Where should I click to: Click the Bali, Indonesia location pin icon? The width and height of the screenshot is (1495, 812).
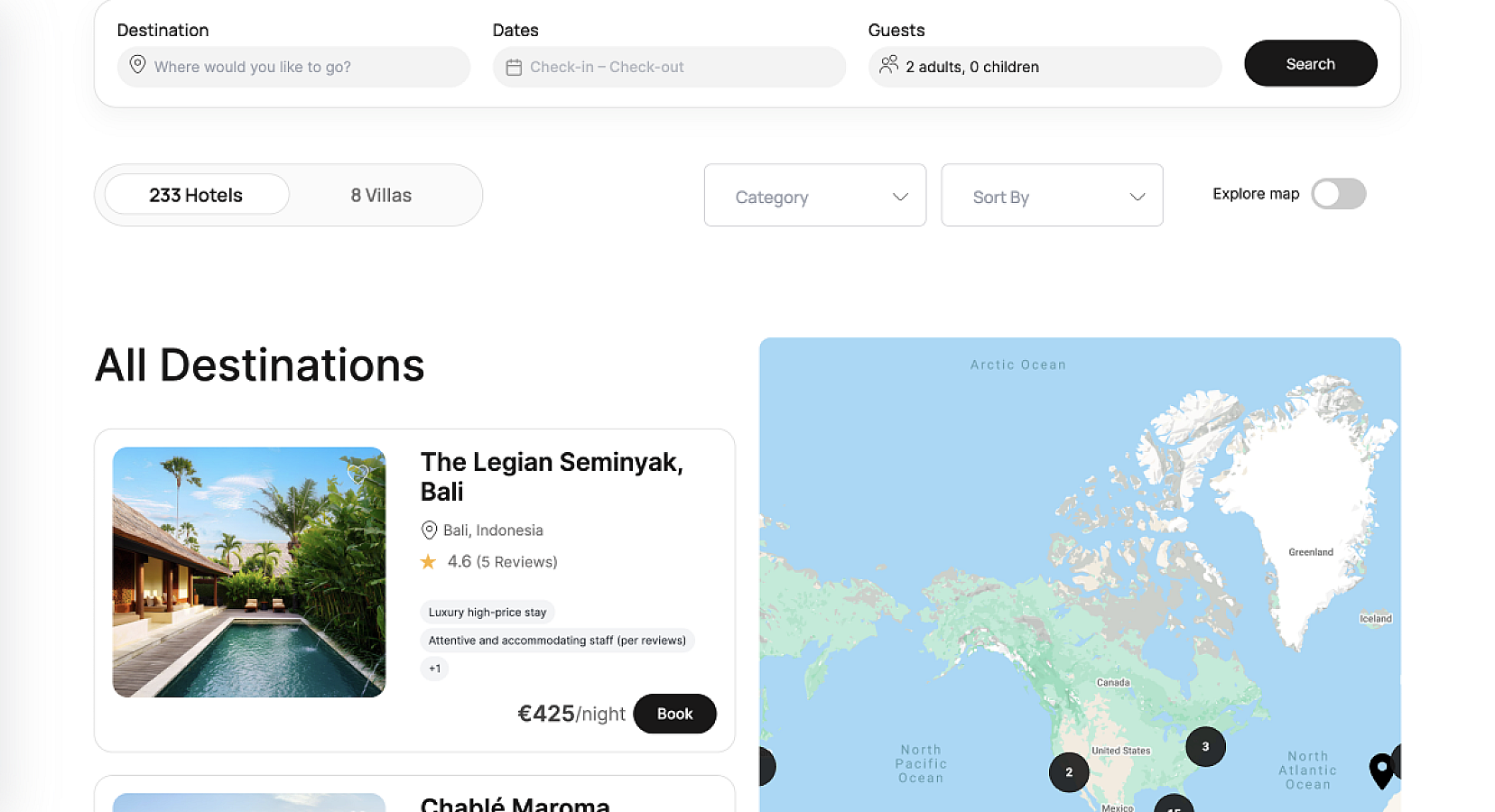click(430, 531)
